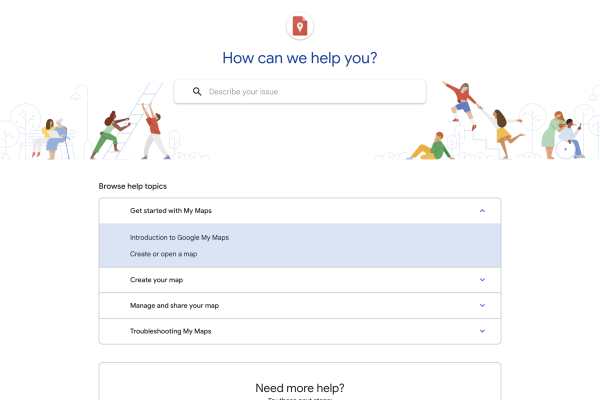Expand Manage and share your map chevron
The width and height of the screenshot is (600, 400).
coord(482,305)
